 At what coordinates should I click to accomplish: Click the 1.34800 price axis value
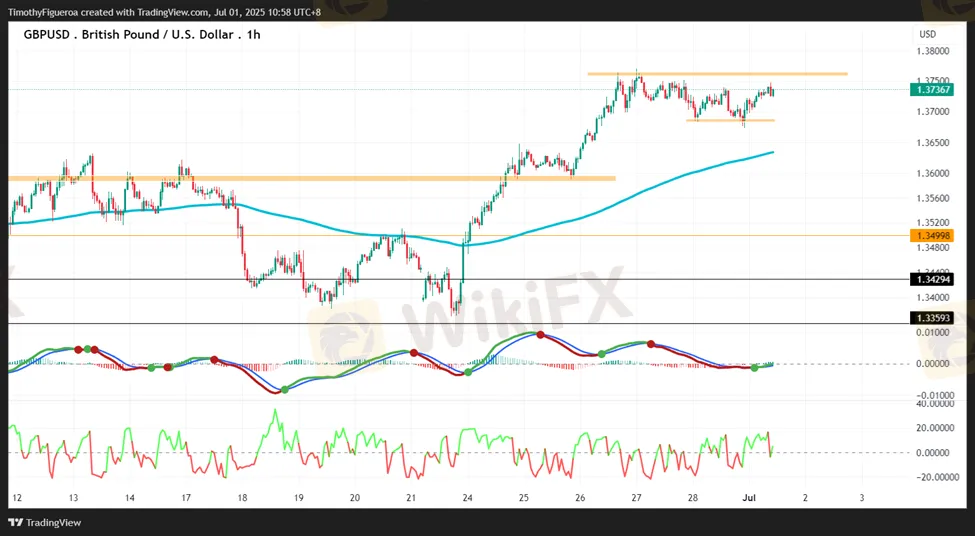(933, 247)
